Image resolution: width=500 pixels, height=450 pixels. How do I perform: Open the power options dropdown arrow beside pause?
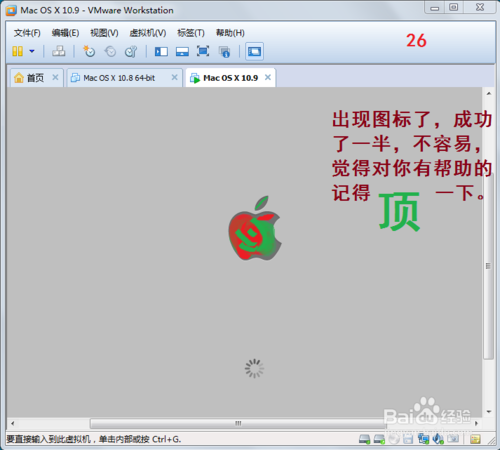pyautogui.click(x=32, y=51)
